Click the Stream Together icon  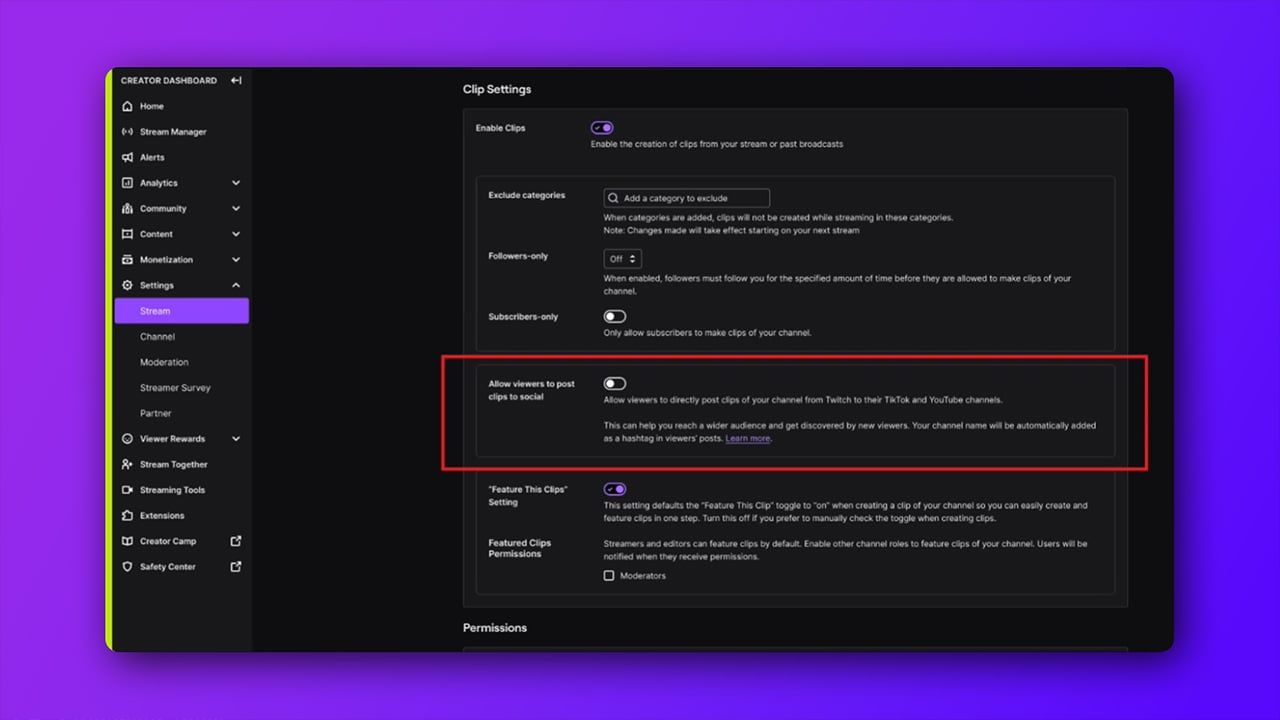127,465
